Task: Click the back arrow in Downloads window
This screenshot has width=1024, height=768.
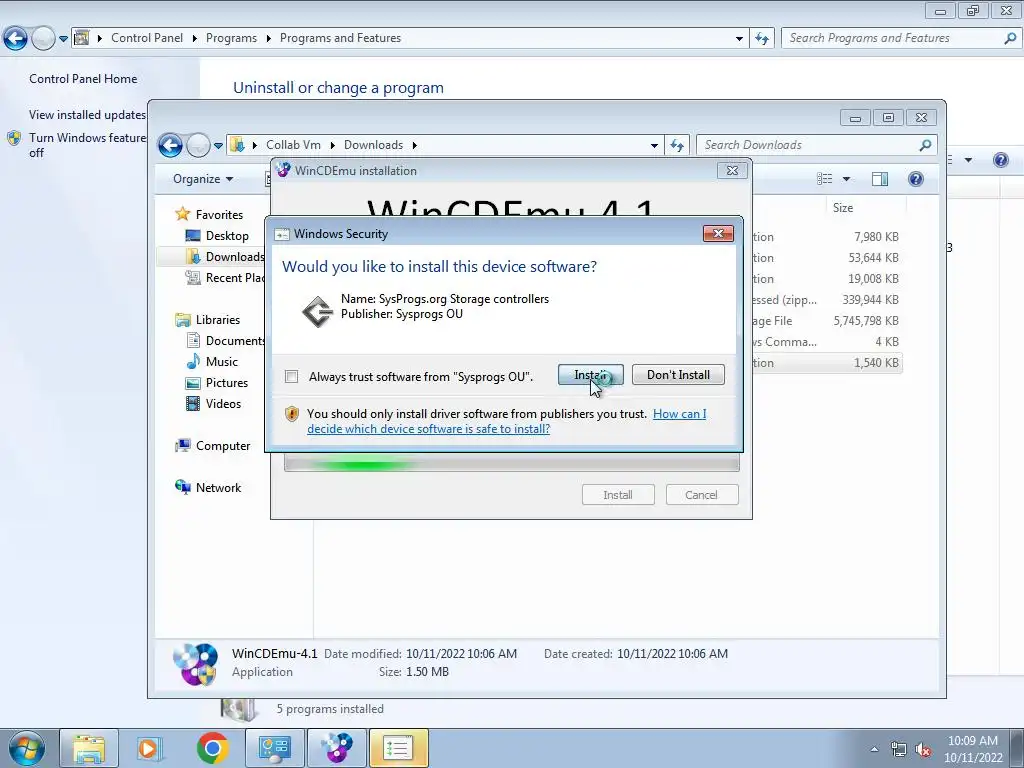Action: (x=170, y=145)
